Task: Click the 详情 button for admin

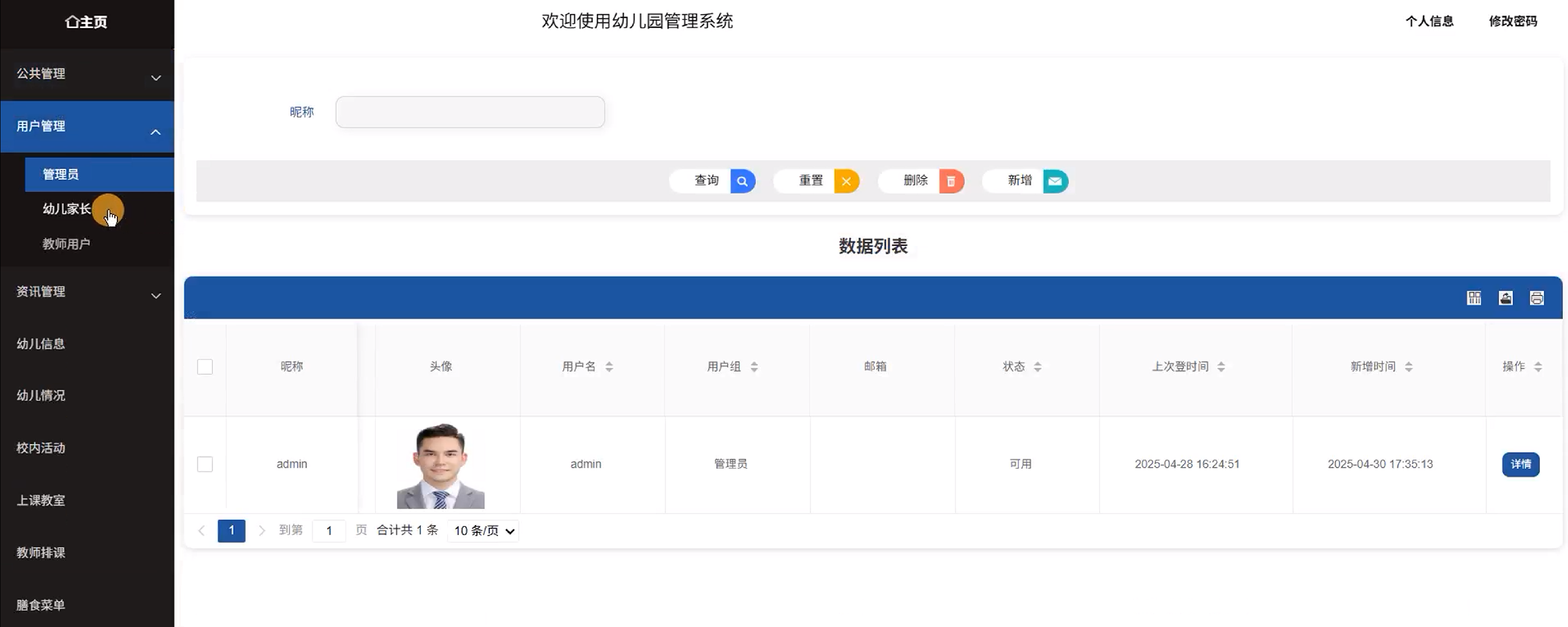Action: pyautogui.click(x=1520, y=464)
